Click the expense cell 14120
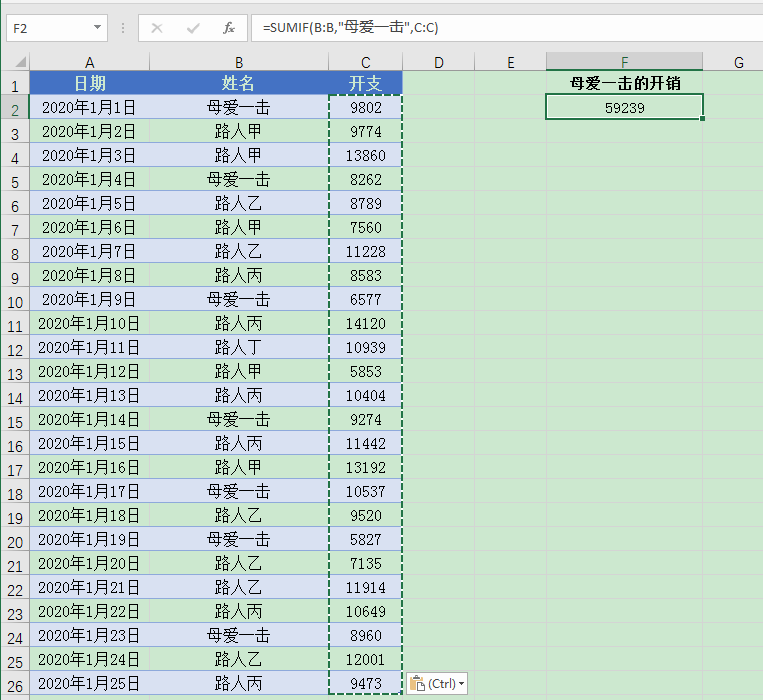763x700 pixels. [x=365, y=323]
